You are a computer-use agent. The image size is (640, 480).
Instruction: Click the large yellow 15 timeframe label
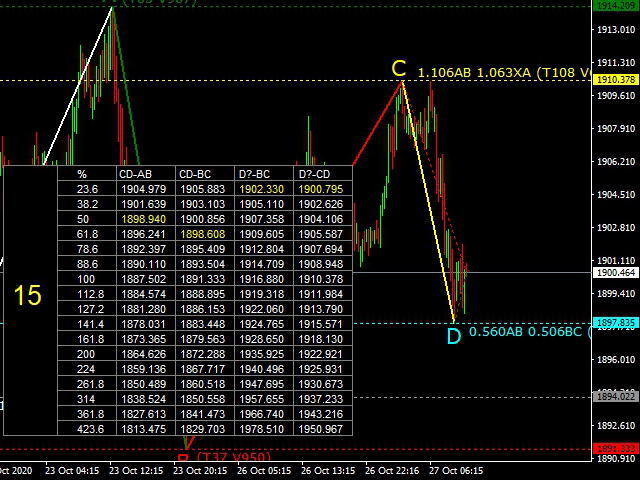click(28, 295)
